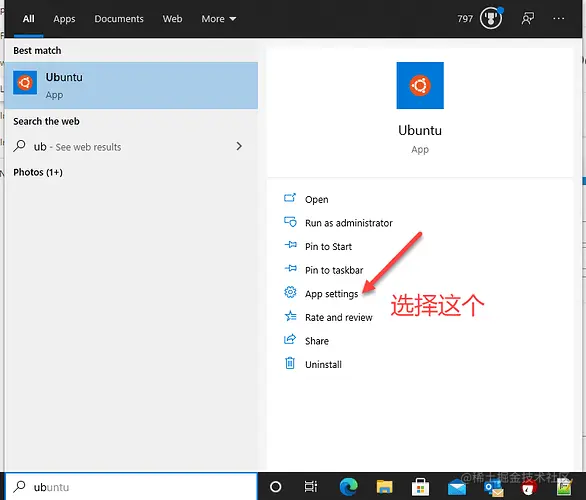Select the Ubuntu best match result

tap(131, 86)
